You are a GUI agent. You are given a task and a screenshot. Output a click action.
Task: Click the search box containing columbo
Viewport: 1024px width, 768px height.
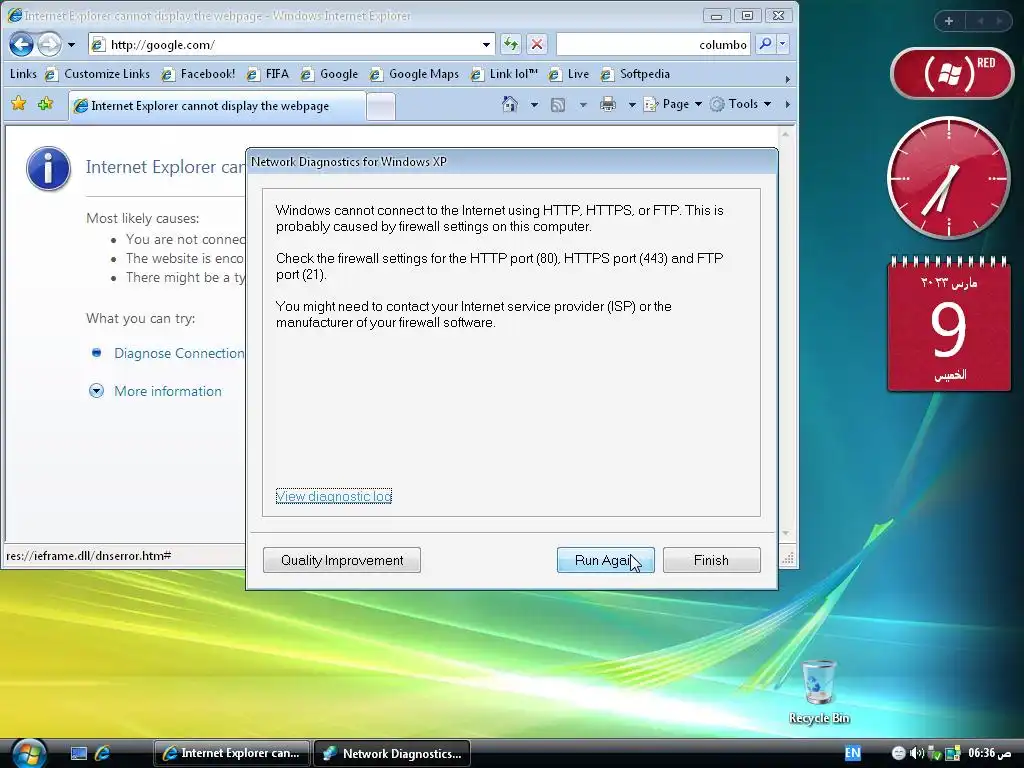(x=653, y=44)
